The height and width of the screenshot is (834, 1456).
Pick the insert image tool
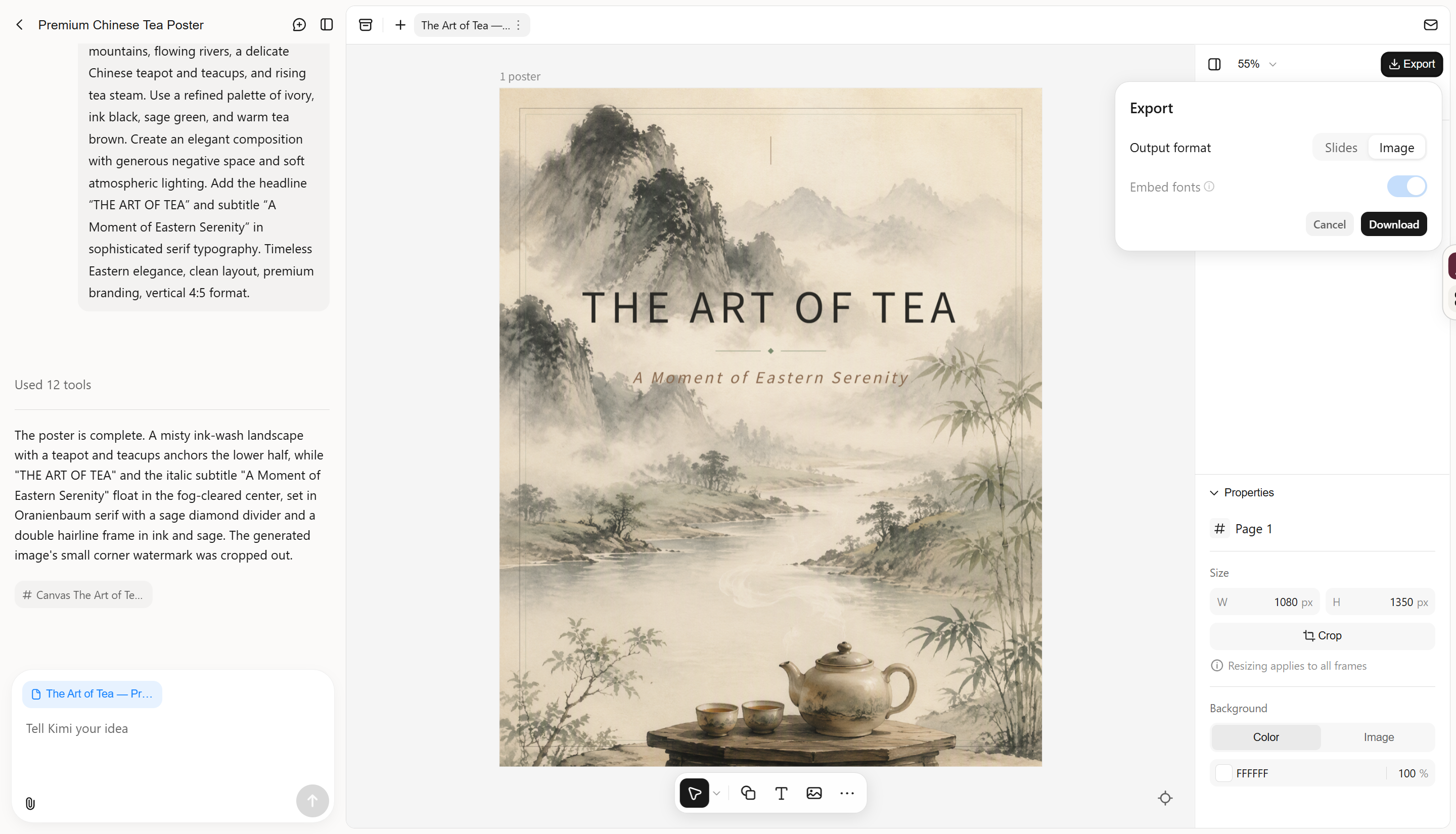(x=814, y=794)
